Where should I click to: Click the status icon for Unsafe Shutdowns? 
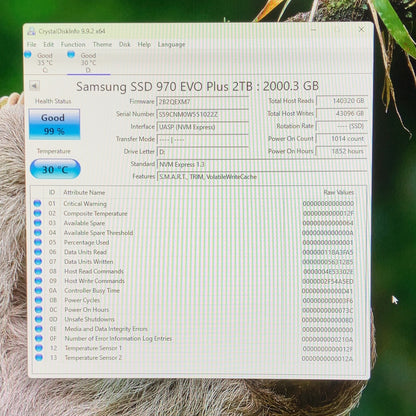pyautogui.click(x=39, y=319)
